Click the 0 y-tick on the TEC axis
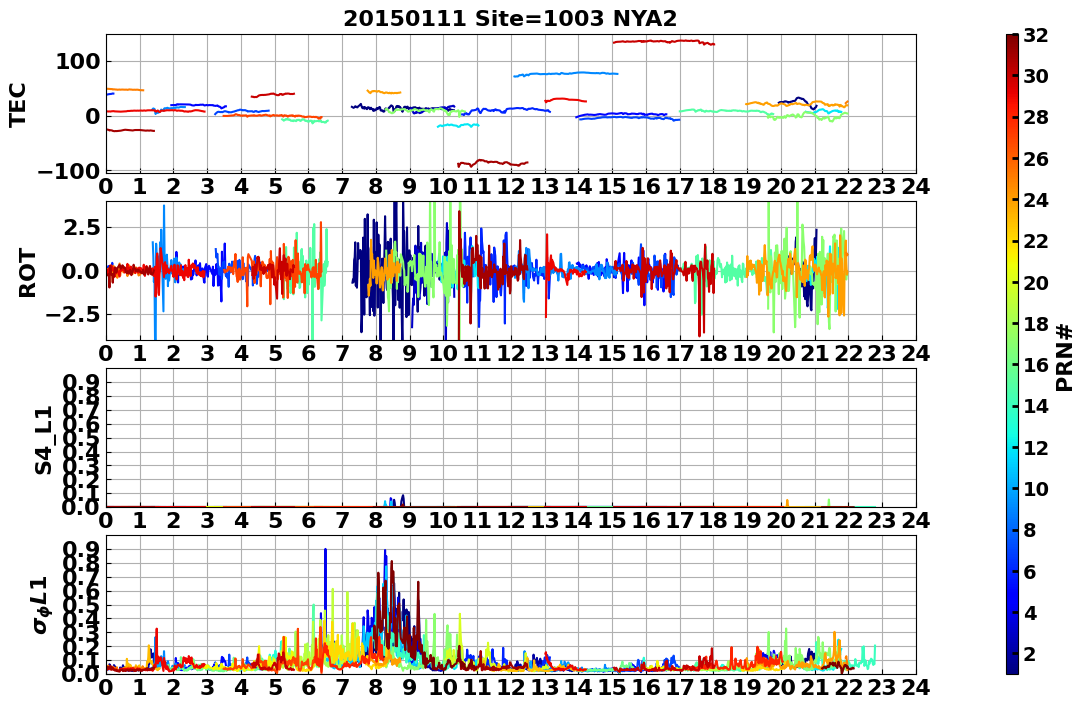The height and width of the screenshot is (709, 1085). (94, 116)
